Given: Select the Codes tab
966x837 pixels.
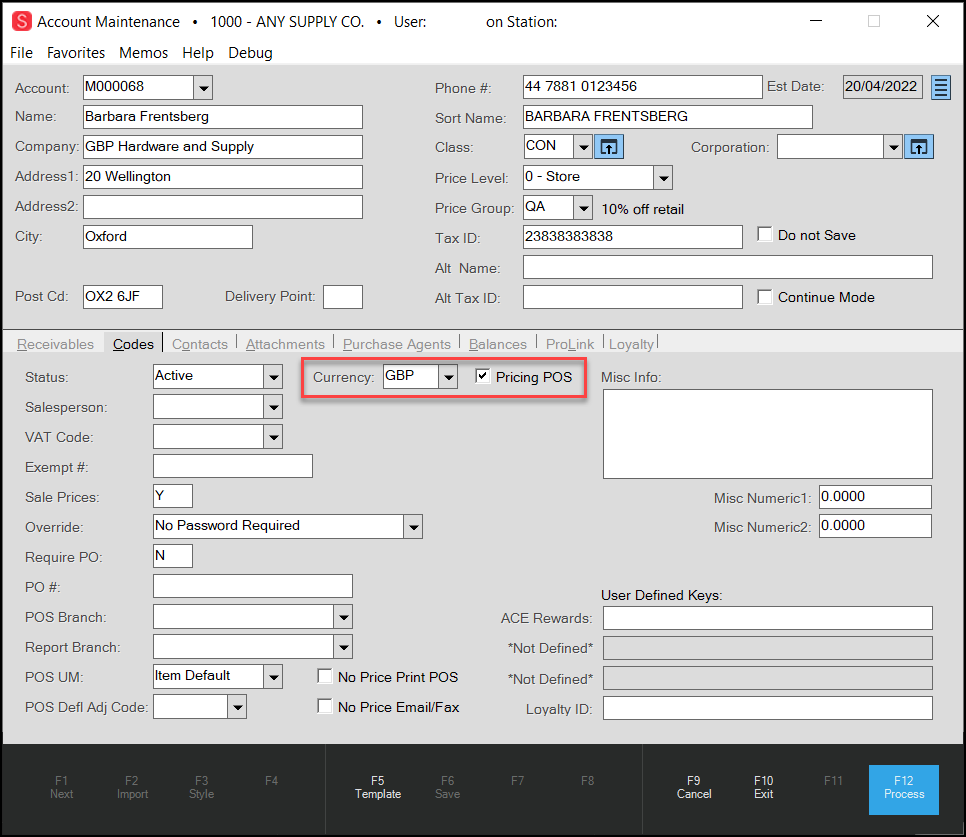Looking at the screenshot, I should tap(133, 344).
